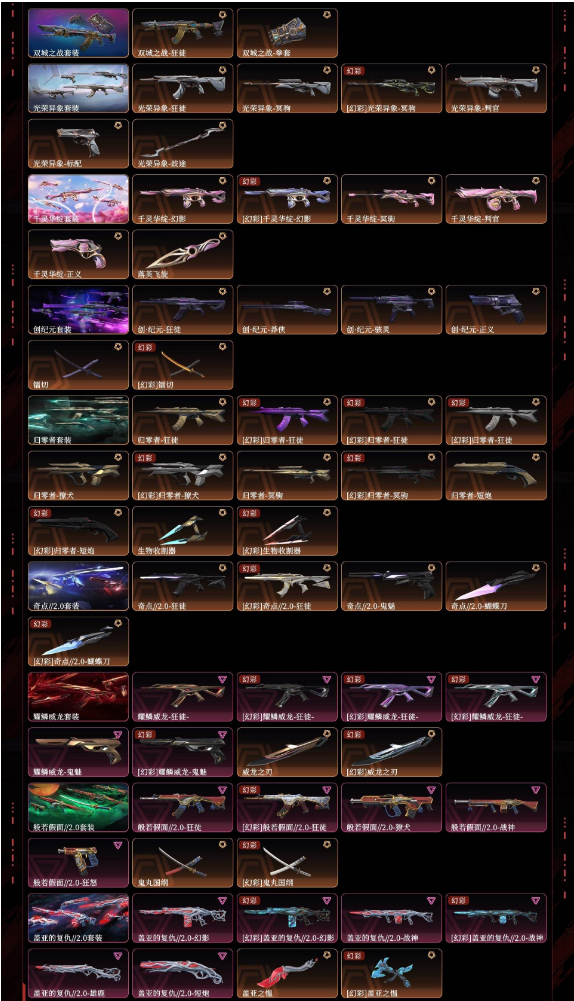The height and width of the screenshot is (1001, 574).
Task: Click the rarity badge on 光荣异象-标配 card
Action: click(118, 125)
